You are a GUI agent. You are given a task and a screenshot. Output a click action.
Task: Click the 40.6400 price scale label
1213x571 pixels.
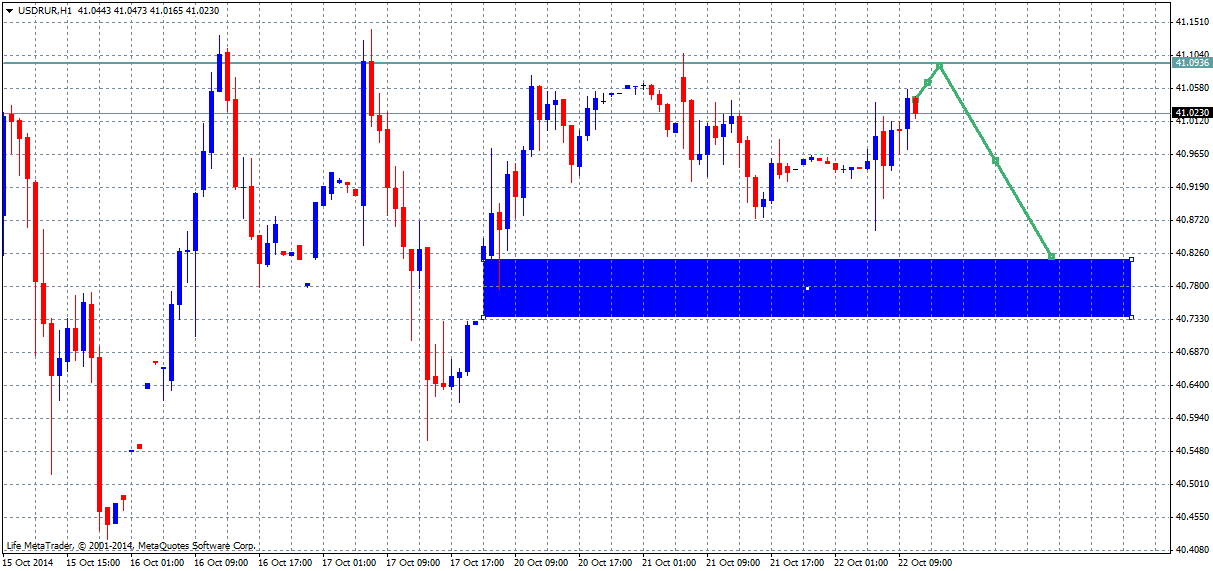(1192, 385)
